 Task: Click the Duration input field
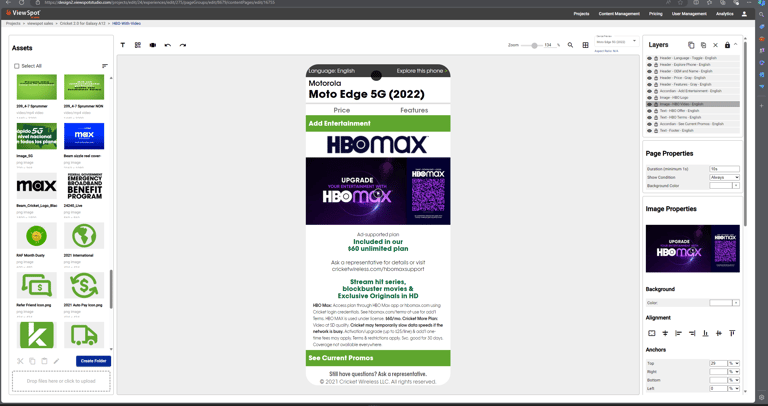pyautogui.click(x=724, y=169)
